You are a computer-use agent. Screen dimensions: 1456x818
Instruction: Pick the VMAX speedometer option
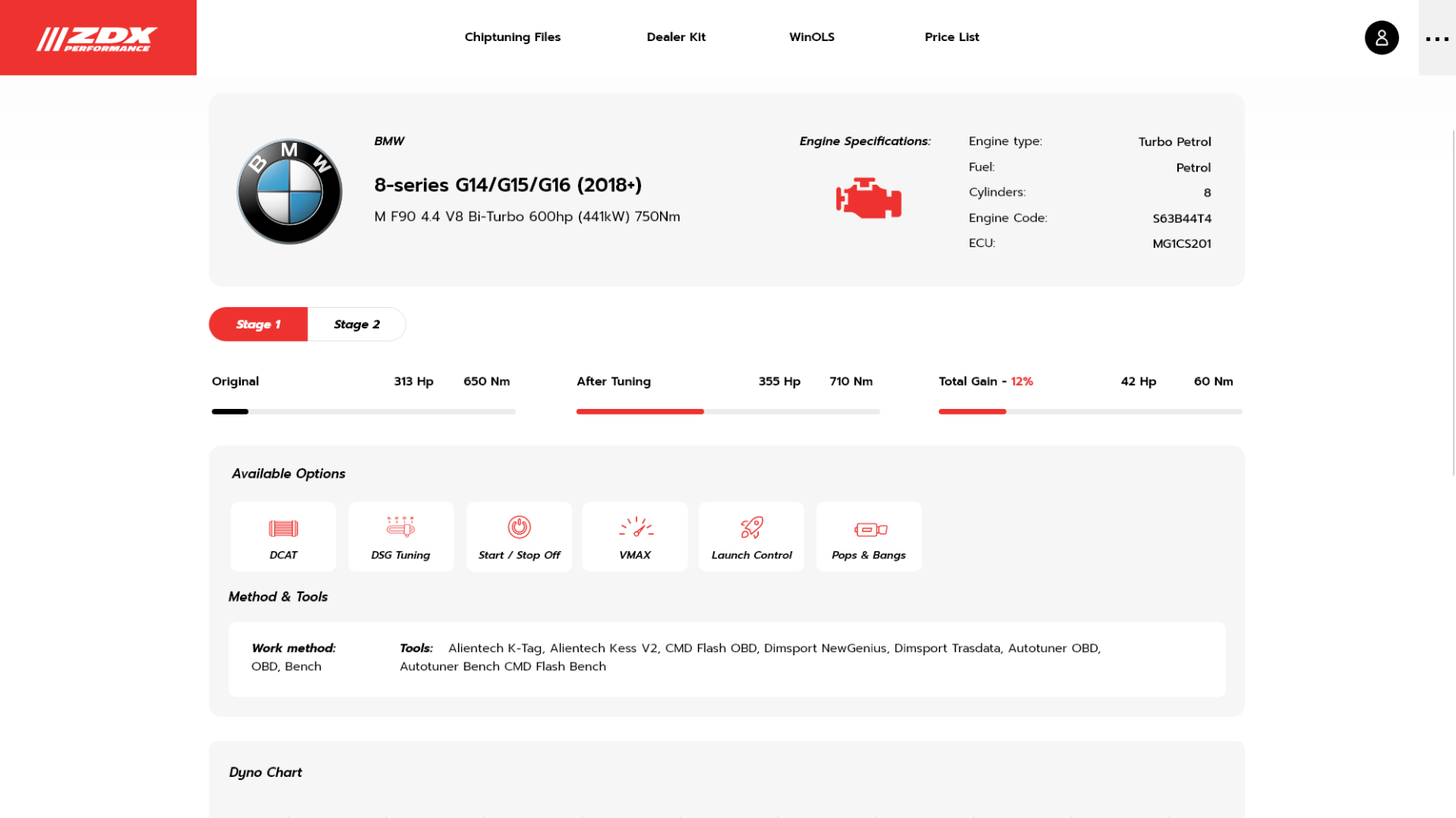pyautogui.click(x=635, y=537)
